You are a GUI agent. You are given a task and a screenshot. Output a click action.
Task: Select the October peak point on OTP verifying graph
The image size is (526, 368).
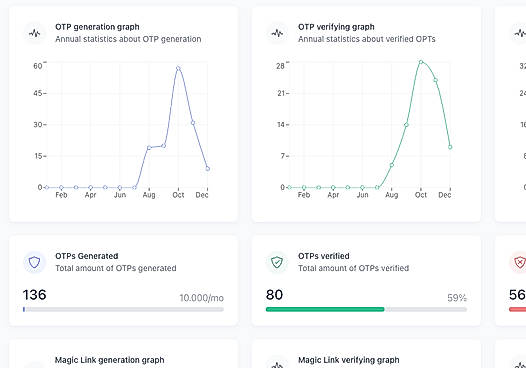(x=421, y=62)
